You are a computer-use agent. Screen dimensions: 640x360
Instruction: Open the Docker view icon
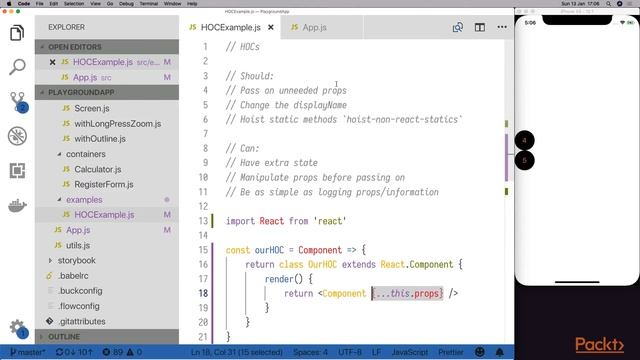coord(17,205)
